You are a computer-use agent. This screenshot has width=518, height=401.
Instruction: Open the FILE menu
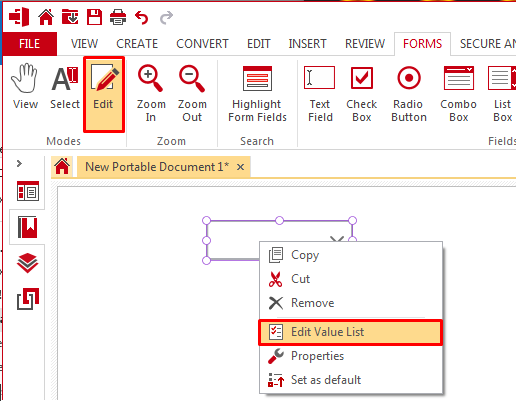(x=30, y=44)
